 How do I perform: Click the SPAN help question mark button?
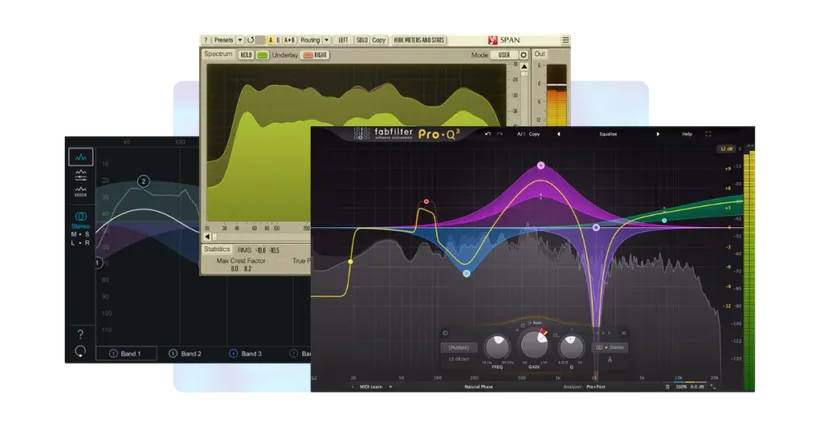point(206,40)
